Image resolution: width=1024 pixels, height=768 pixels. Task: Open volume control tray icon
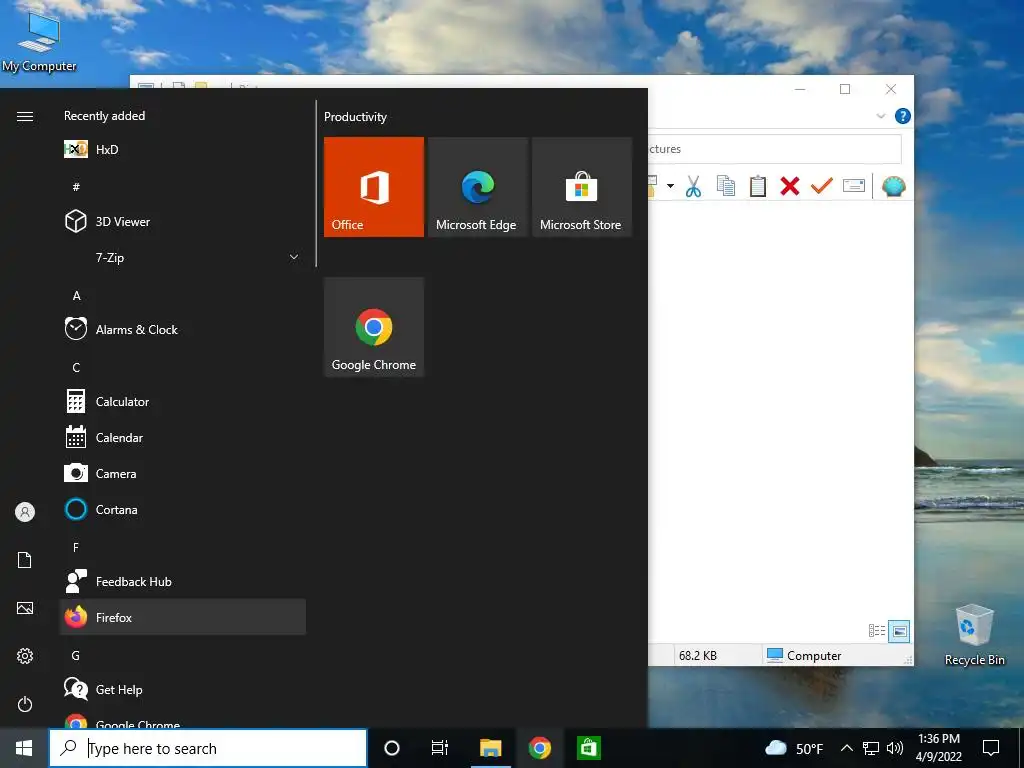pos(895,748)
